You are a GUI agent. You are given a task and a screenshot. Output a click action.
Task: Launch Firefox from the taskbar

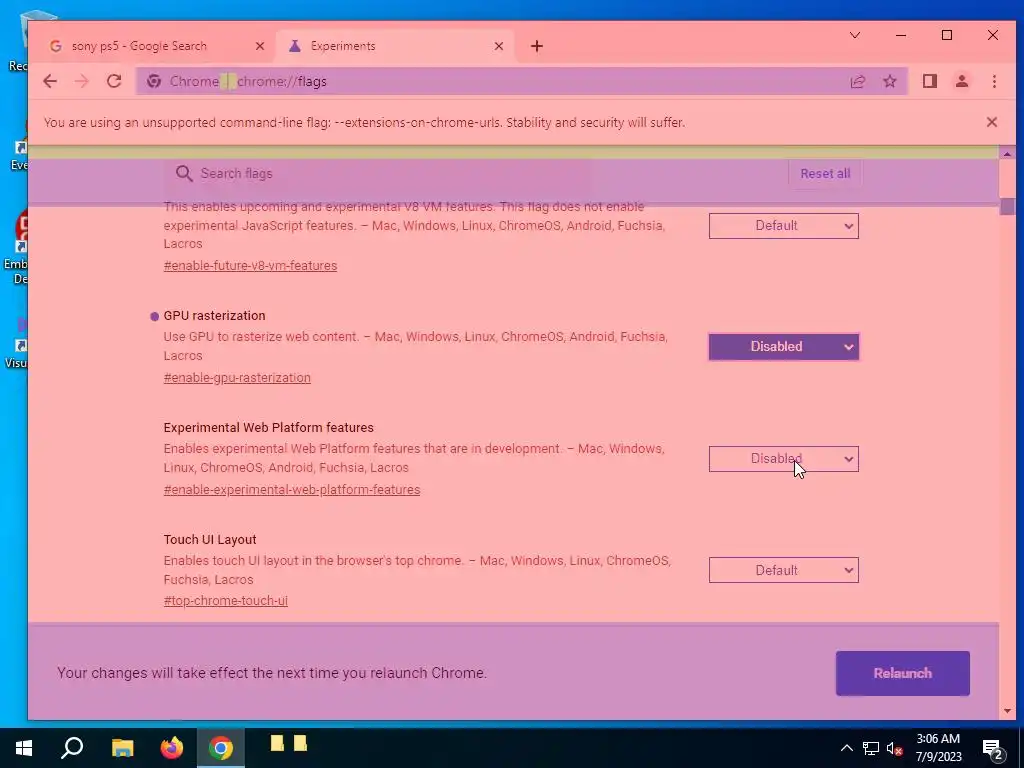172,748
